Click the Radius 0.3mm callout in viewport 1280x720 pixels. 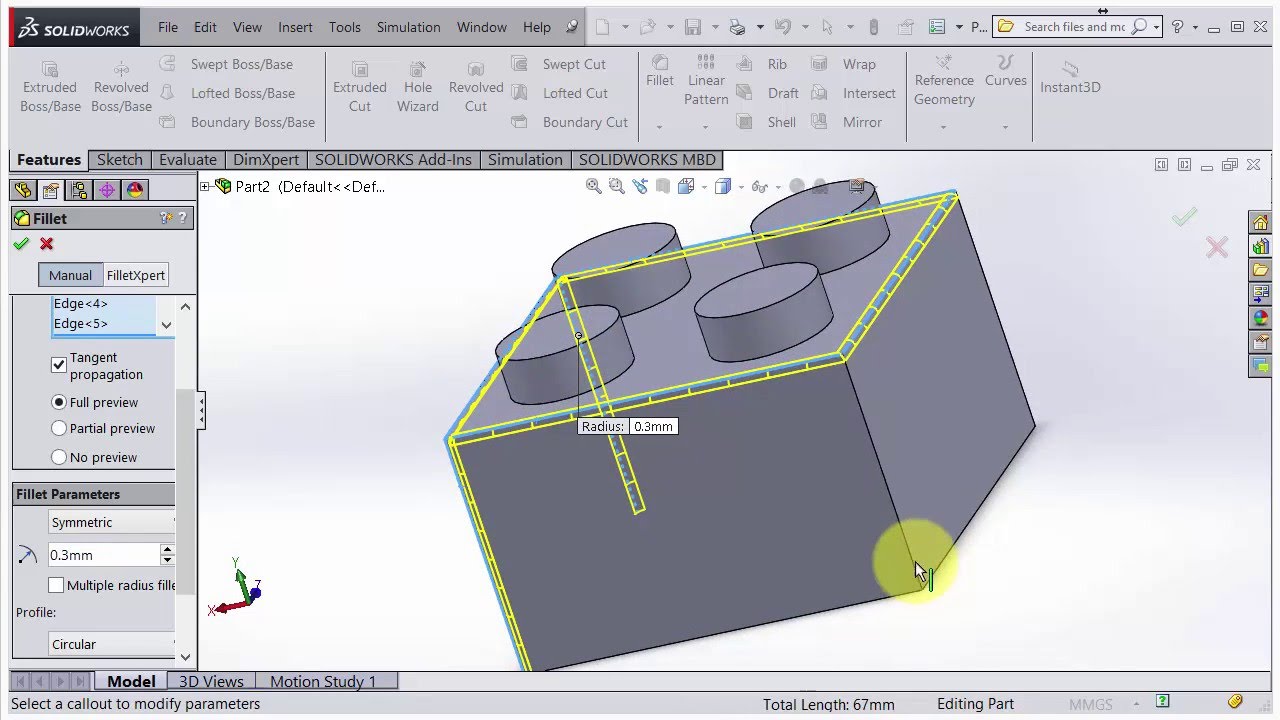[628, 426]
